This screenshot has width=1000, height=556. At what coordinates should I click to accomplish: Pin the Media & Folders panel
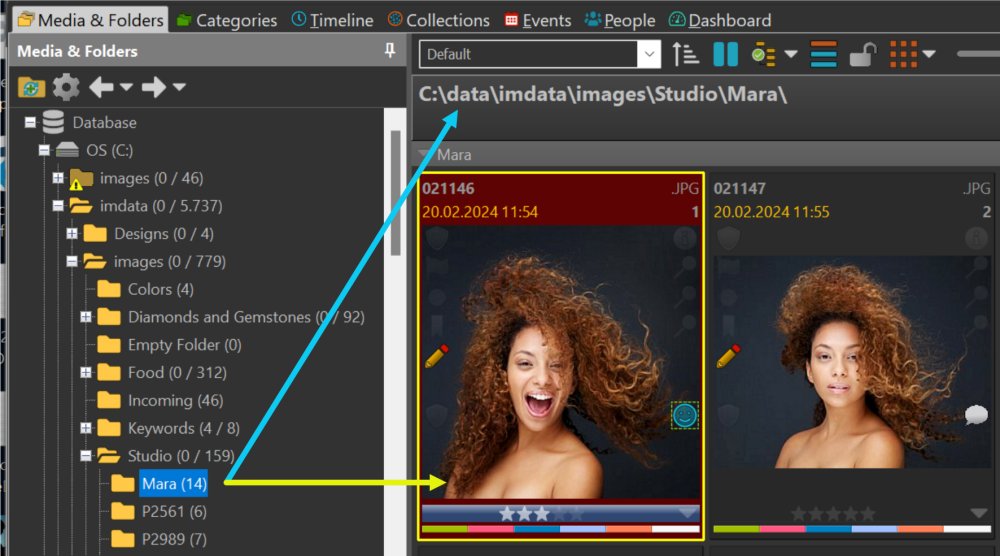click(390, 50)
